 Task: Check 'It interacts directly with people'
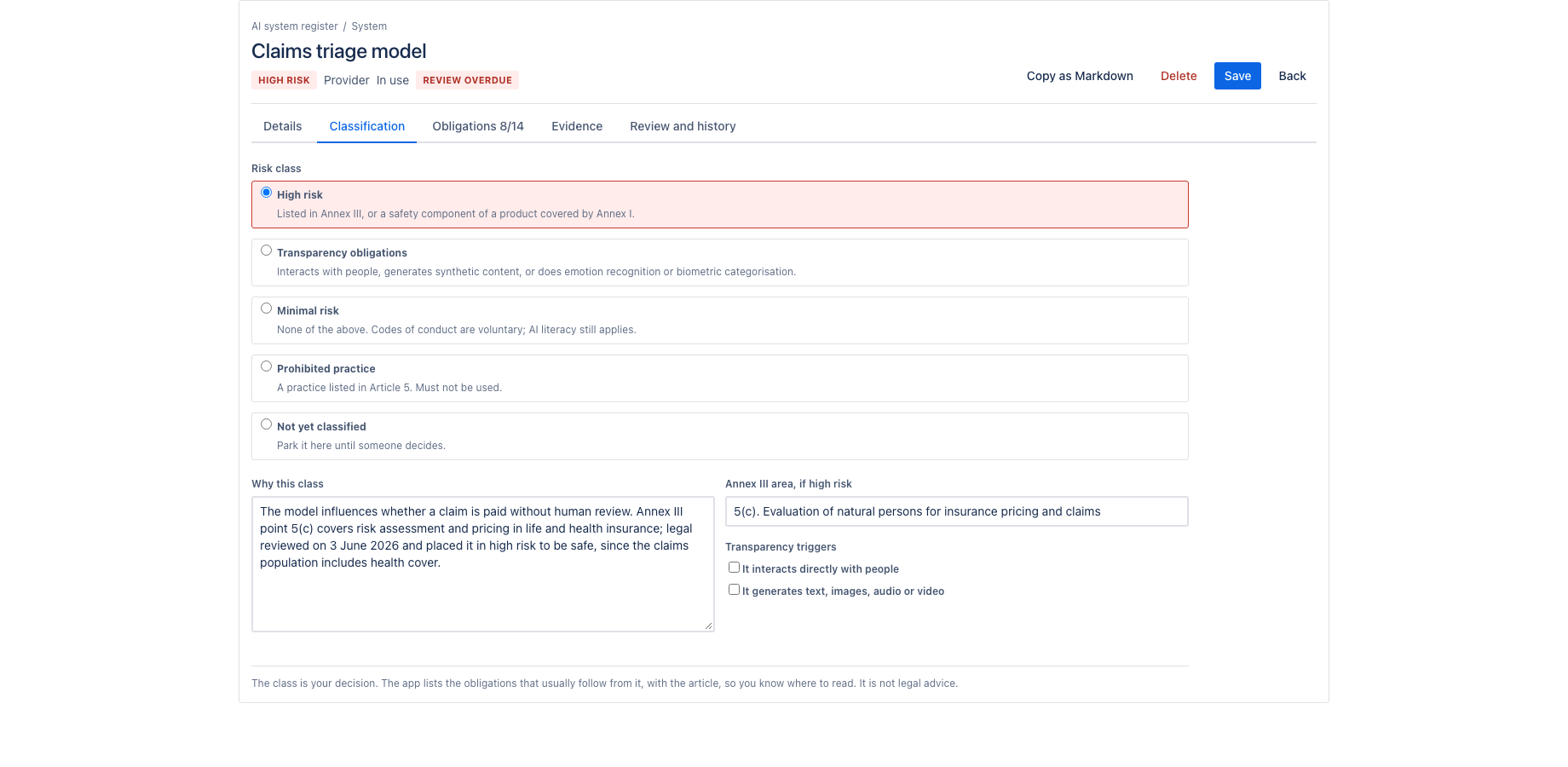pyautogui.click(x=734, y=568)
